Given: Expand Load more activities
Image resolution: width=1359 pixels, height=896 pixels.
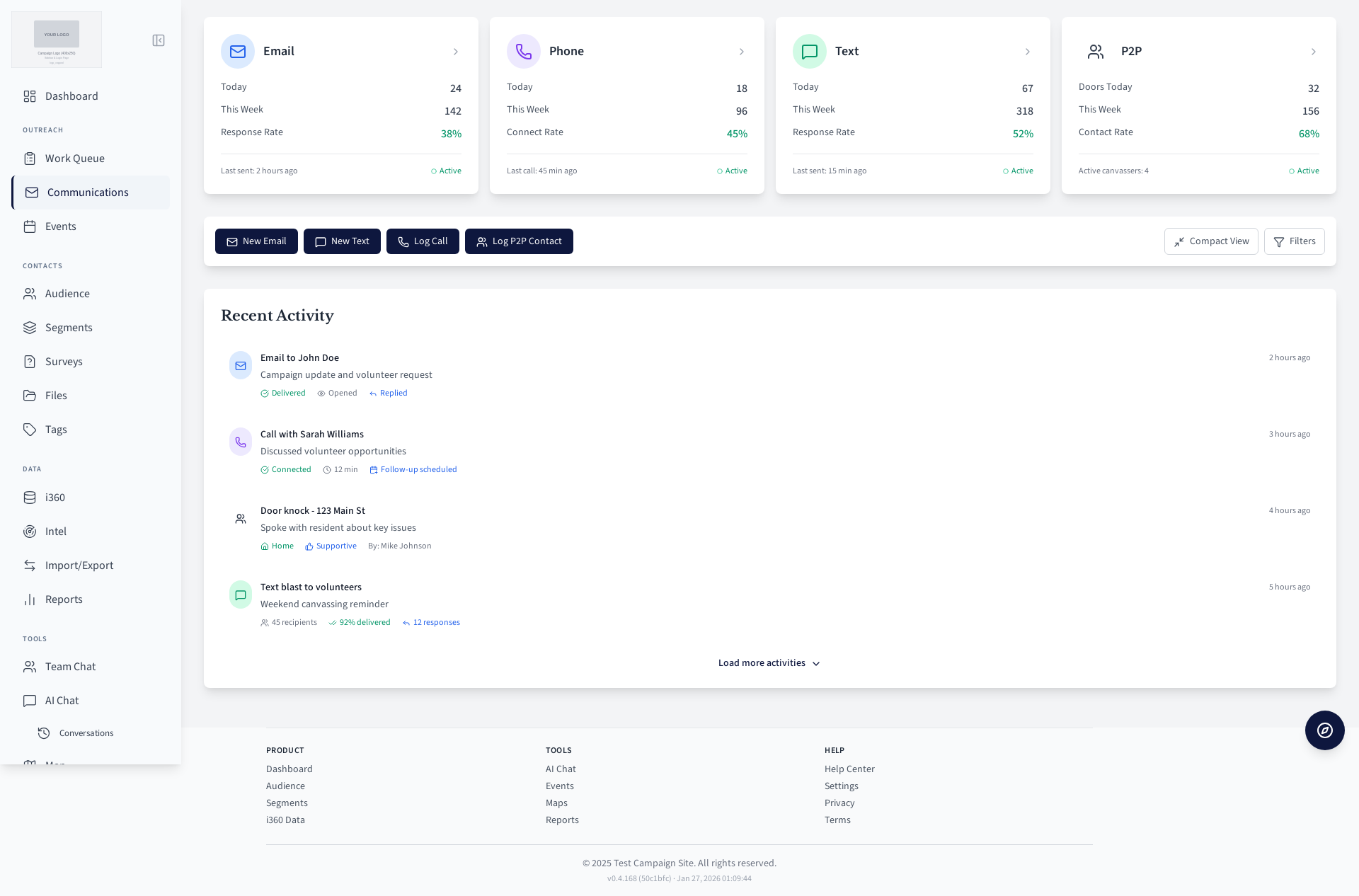Looking at the screenshot, I should point(769,663).
